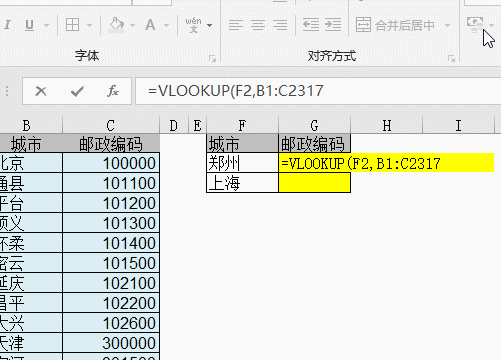Viewport: 501px width, 360px height.
Task: Select the 密云 city cell
Action: click(31, 263)
